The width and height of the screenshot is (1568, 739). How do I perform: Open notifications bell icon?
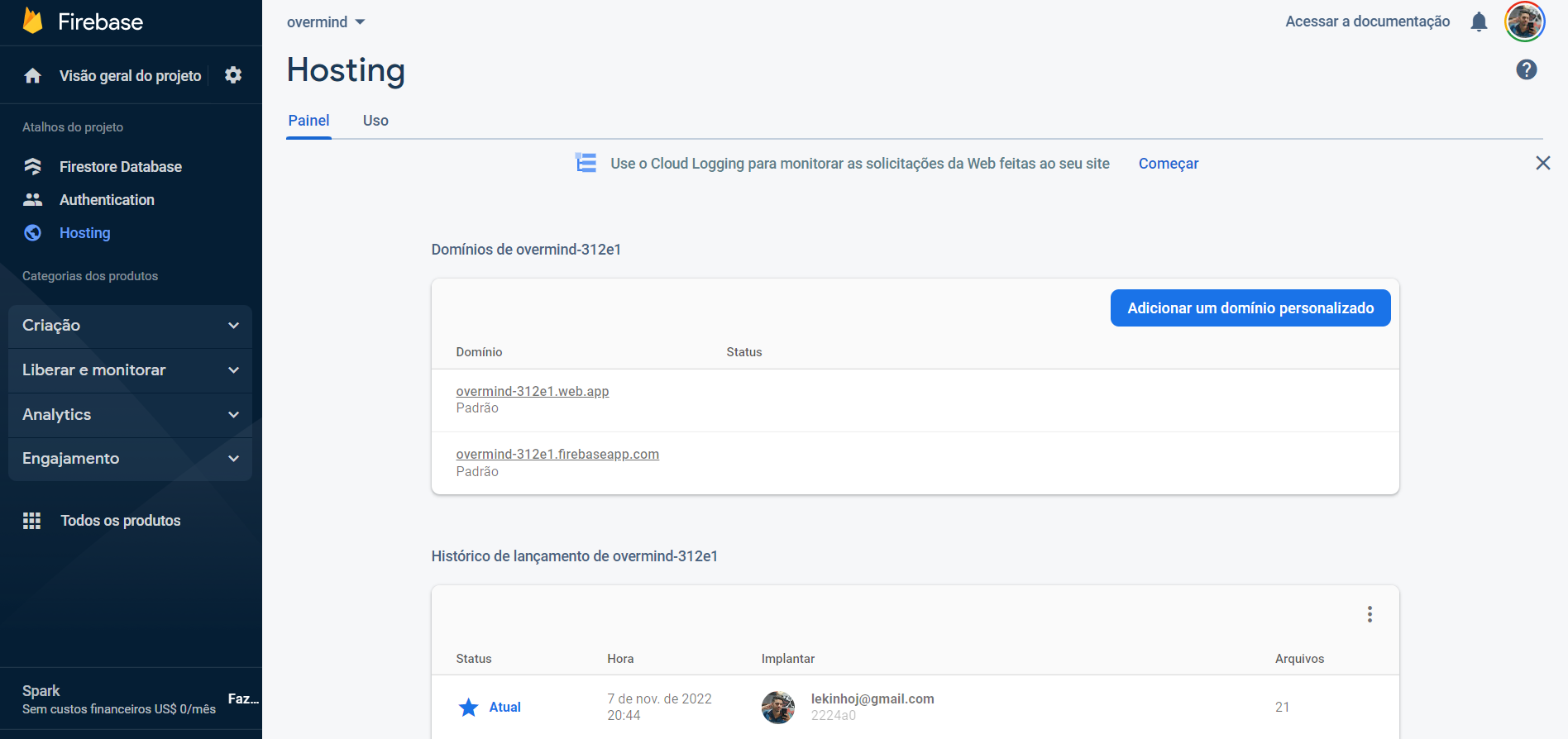(x=1479, y=21)
